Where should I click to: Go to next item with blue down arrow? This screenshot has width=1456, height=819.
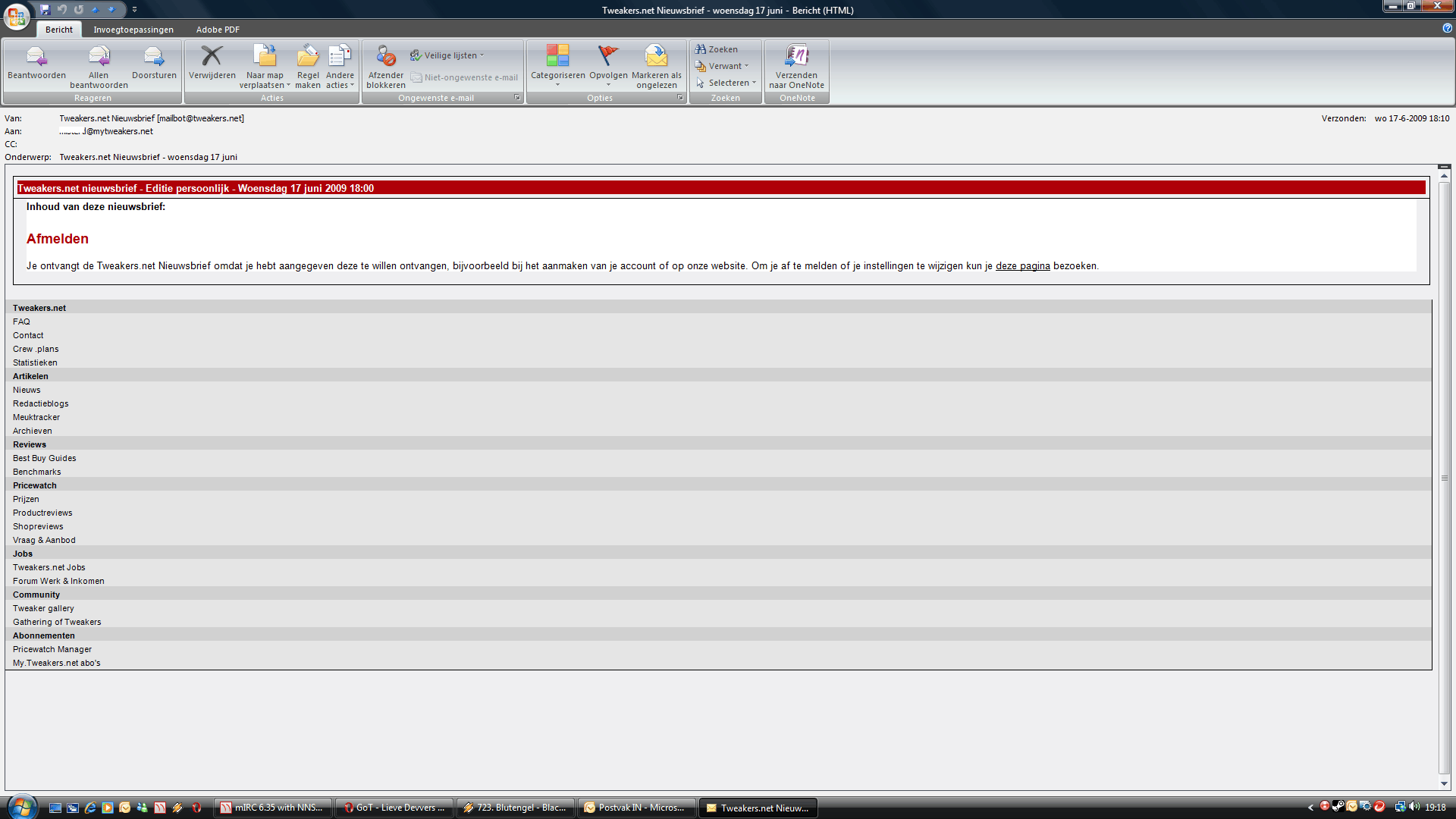coord(112,10)
